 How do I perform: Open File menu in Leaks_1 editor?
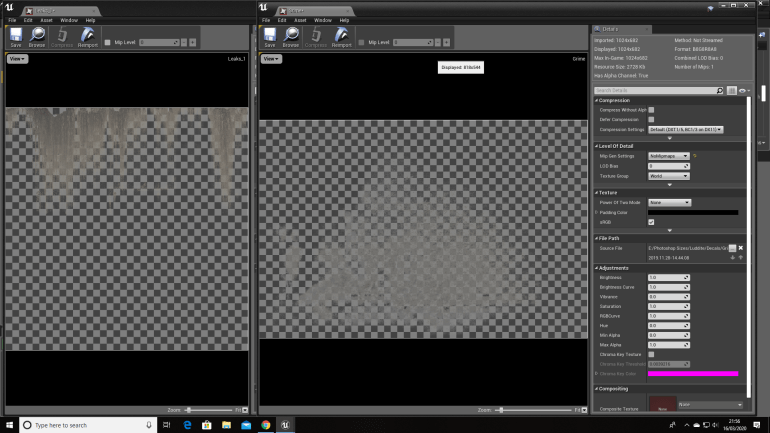pyautogui.click(x=12, y=20)
